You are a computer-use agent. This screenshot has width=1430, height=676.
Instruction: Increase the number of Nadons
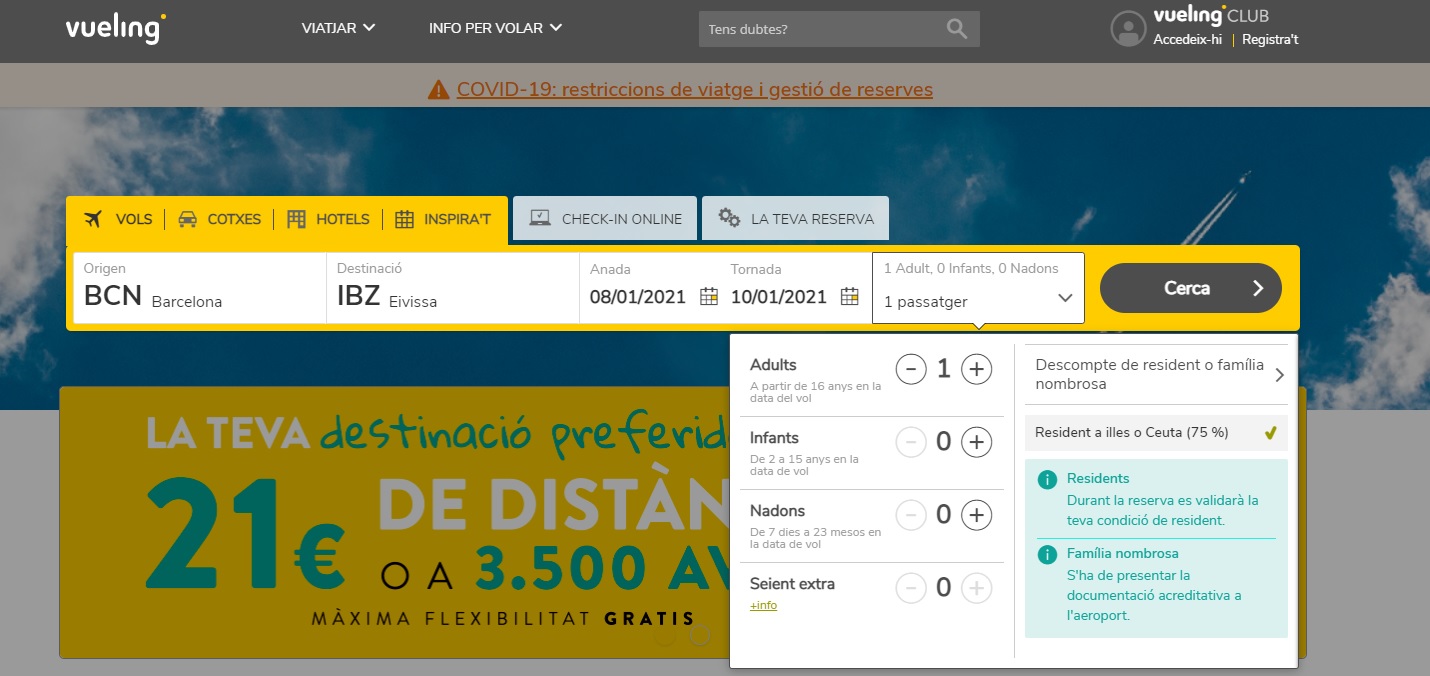click(x=976, y=515)
